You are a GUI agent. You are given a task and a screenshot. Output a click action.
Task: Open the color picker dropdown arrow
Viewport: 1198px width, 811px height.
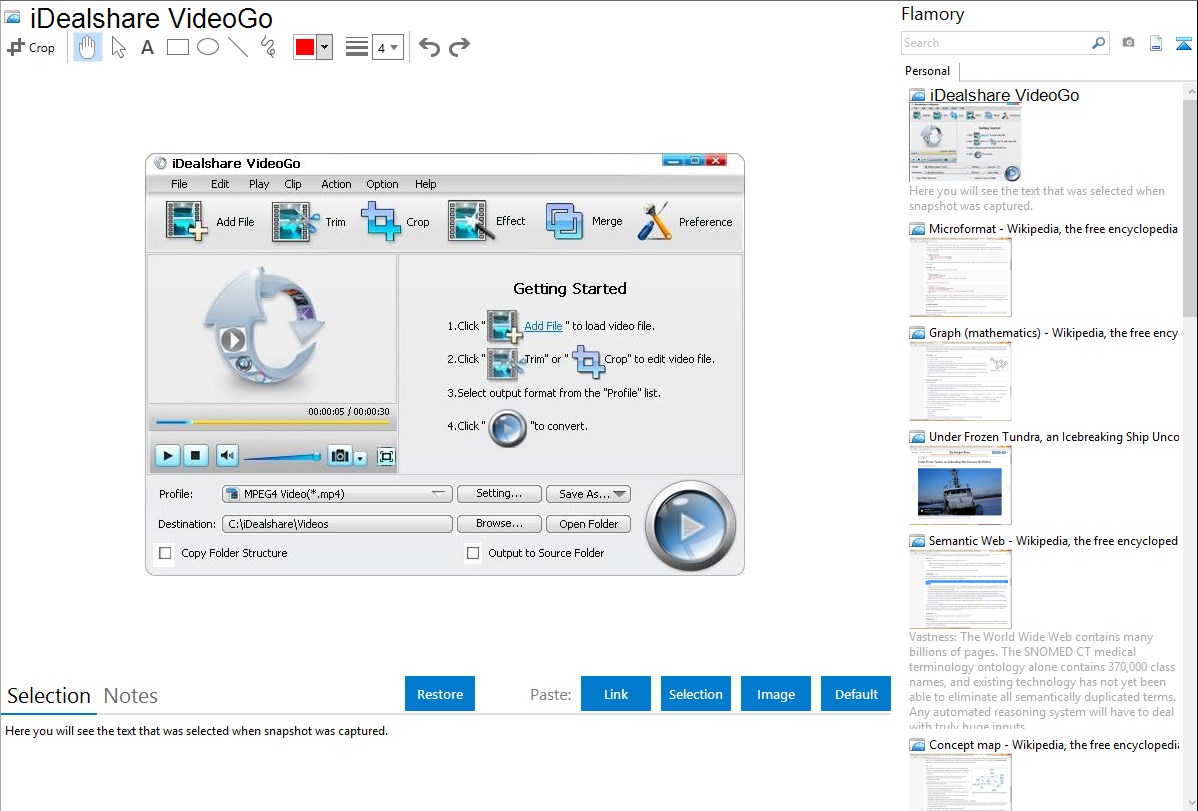pyautogui.click(x=325, y=47)
